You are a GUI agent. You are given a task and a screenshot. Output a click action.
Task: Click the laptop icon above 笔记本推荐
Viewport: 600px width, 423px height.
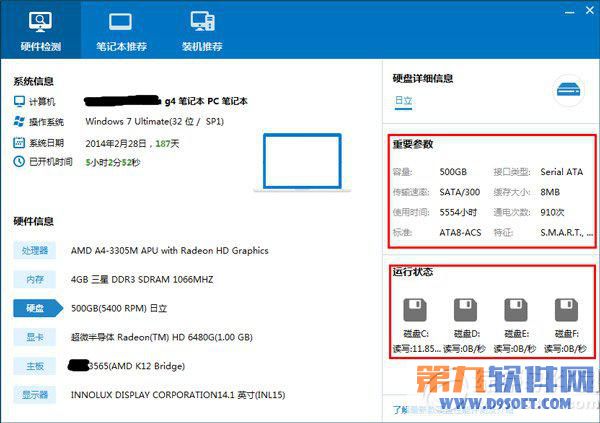click(x=120, y=22)
